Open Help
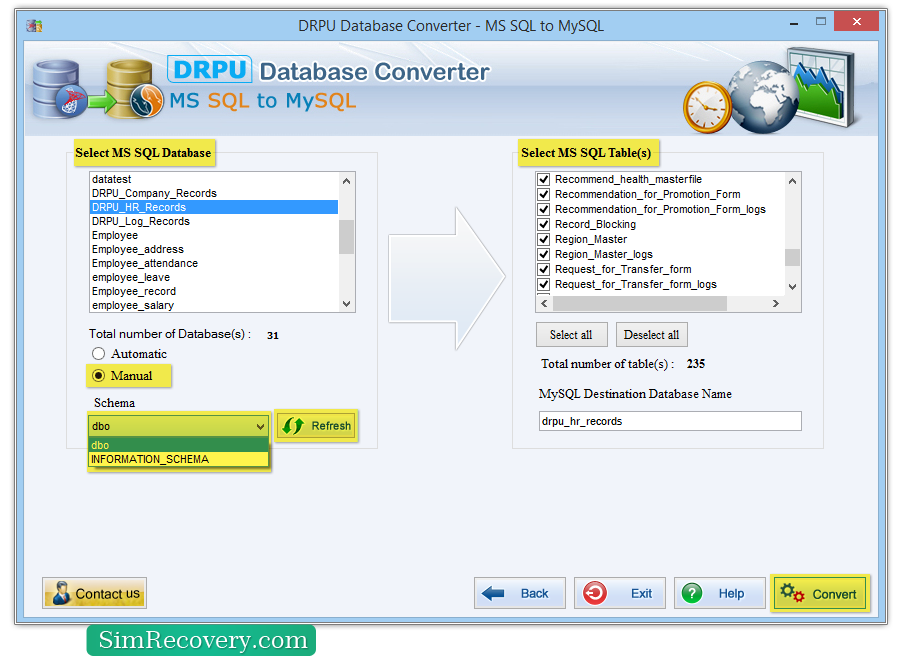 (x=719, y=593)
